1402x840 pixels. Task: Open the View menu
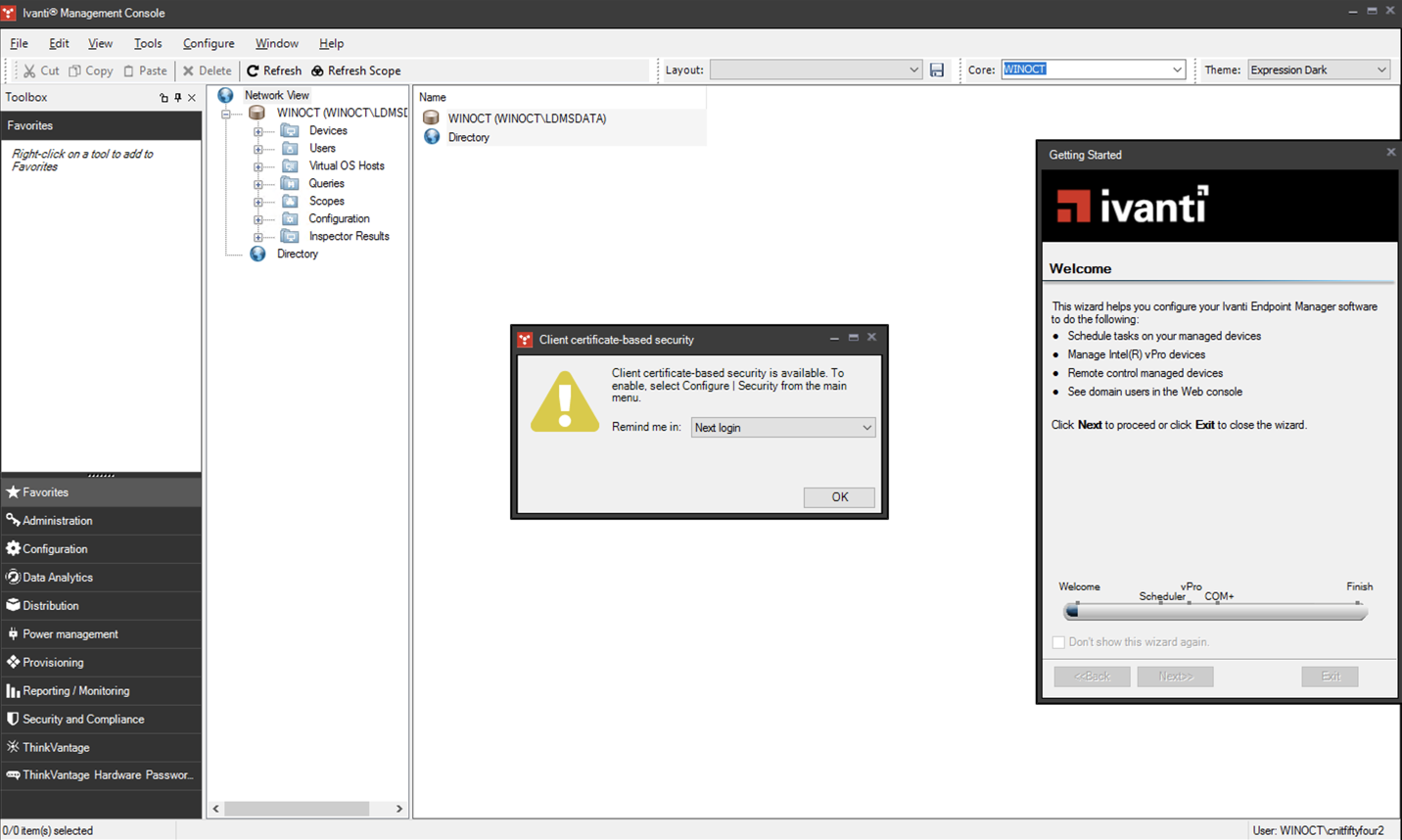point(100,43)
